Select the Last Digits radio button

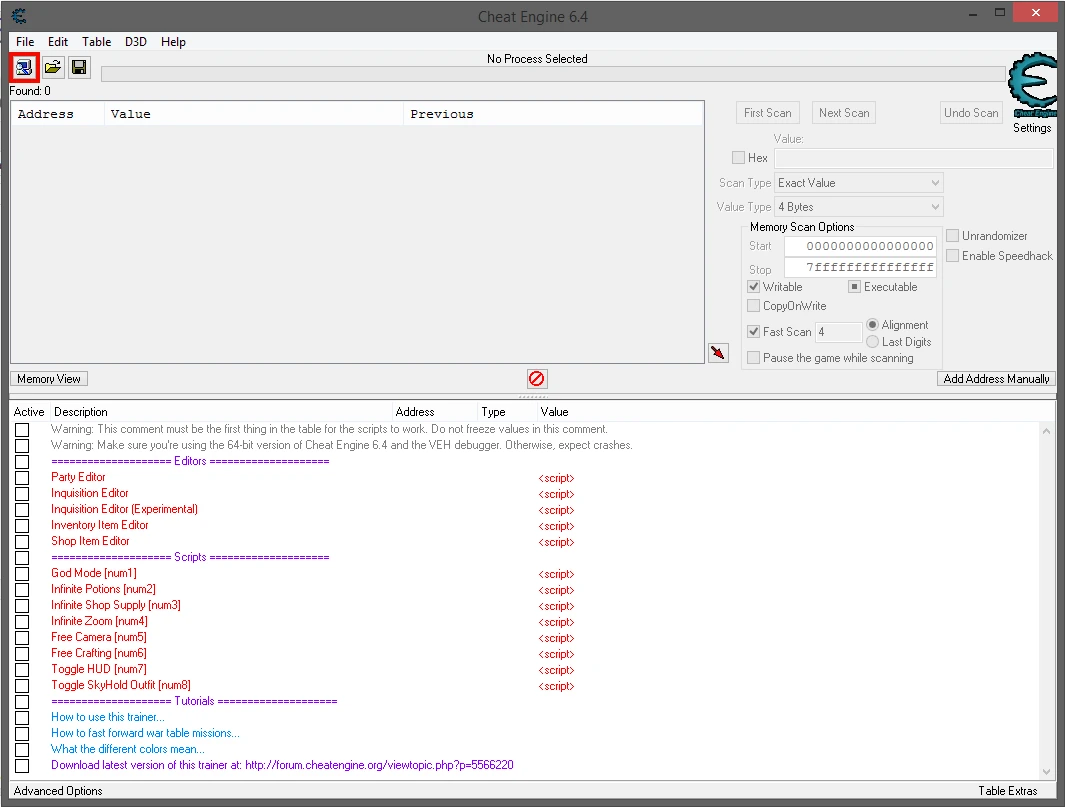tap(872, 342)
